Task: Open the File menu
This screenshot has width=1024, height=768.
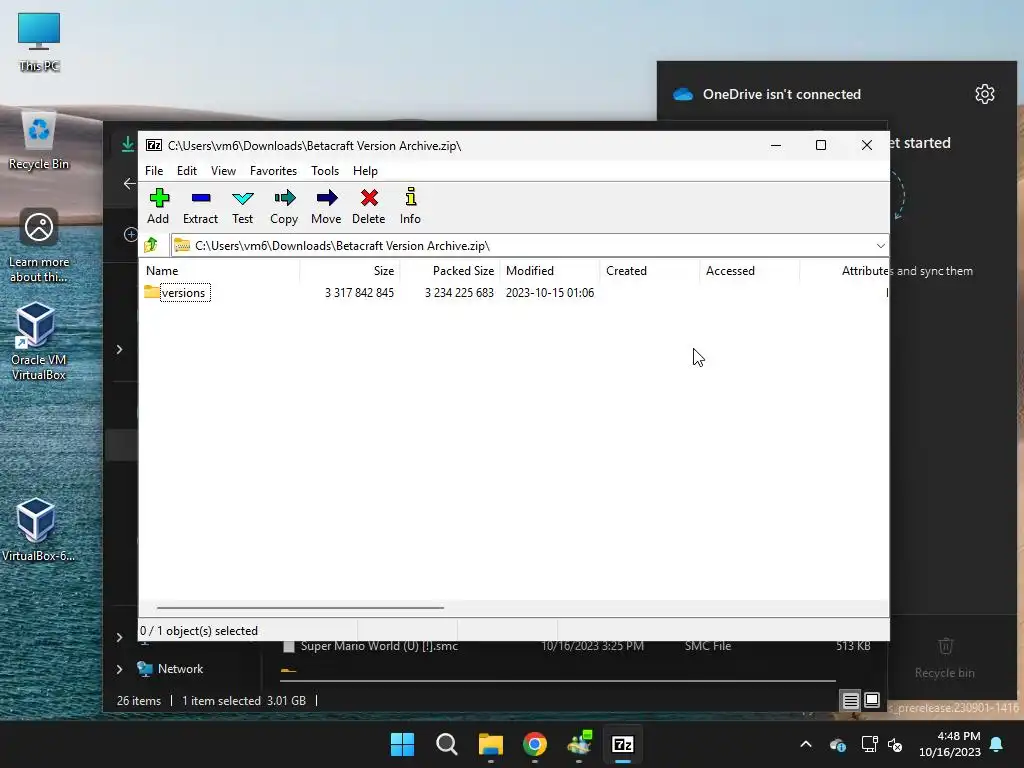Action: click(x=154, y=170)
